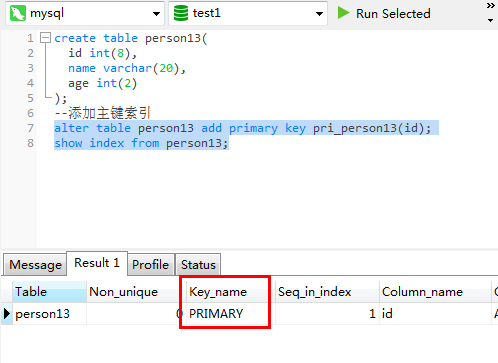Click the name varchar(20) line

click(127, 68)
